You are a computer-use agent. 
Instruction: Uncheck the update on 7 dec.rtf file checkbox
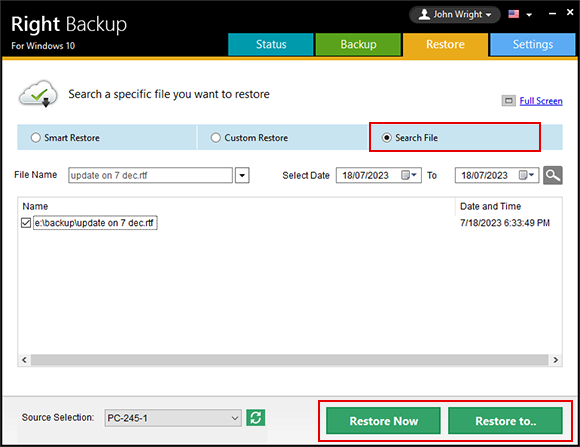tap(26, 223)
